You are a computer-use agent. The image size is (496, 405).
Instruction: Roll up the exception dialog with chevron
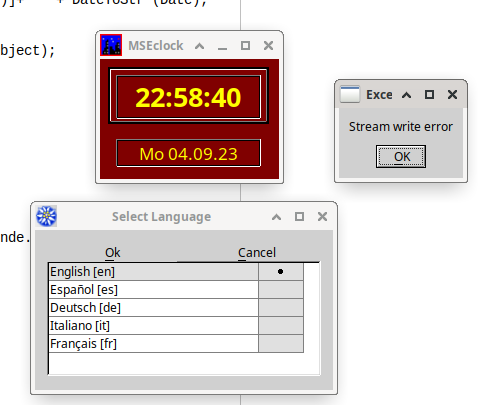(x=406, y=95)
